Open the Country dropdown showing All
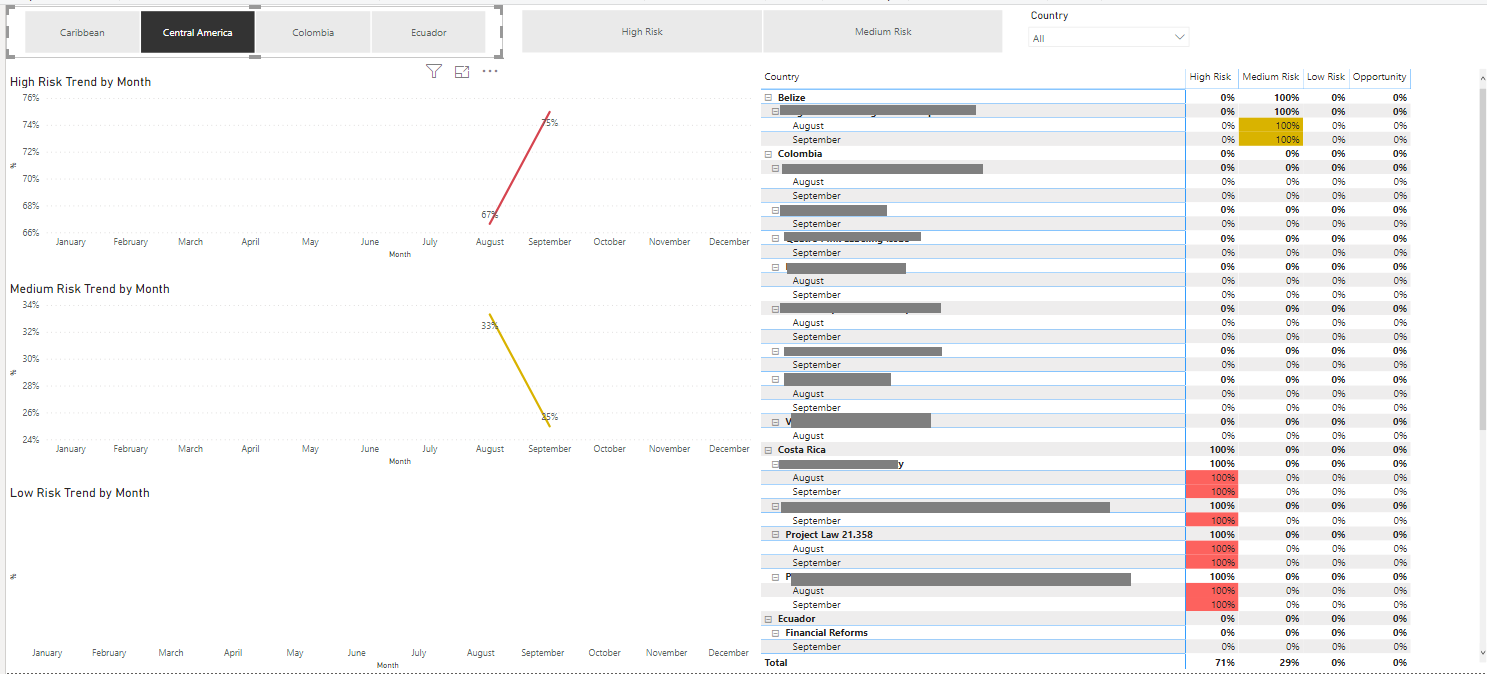1487x675 pixels. coord(1109,38)
